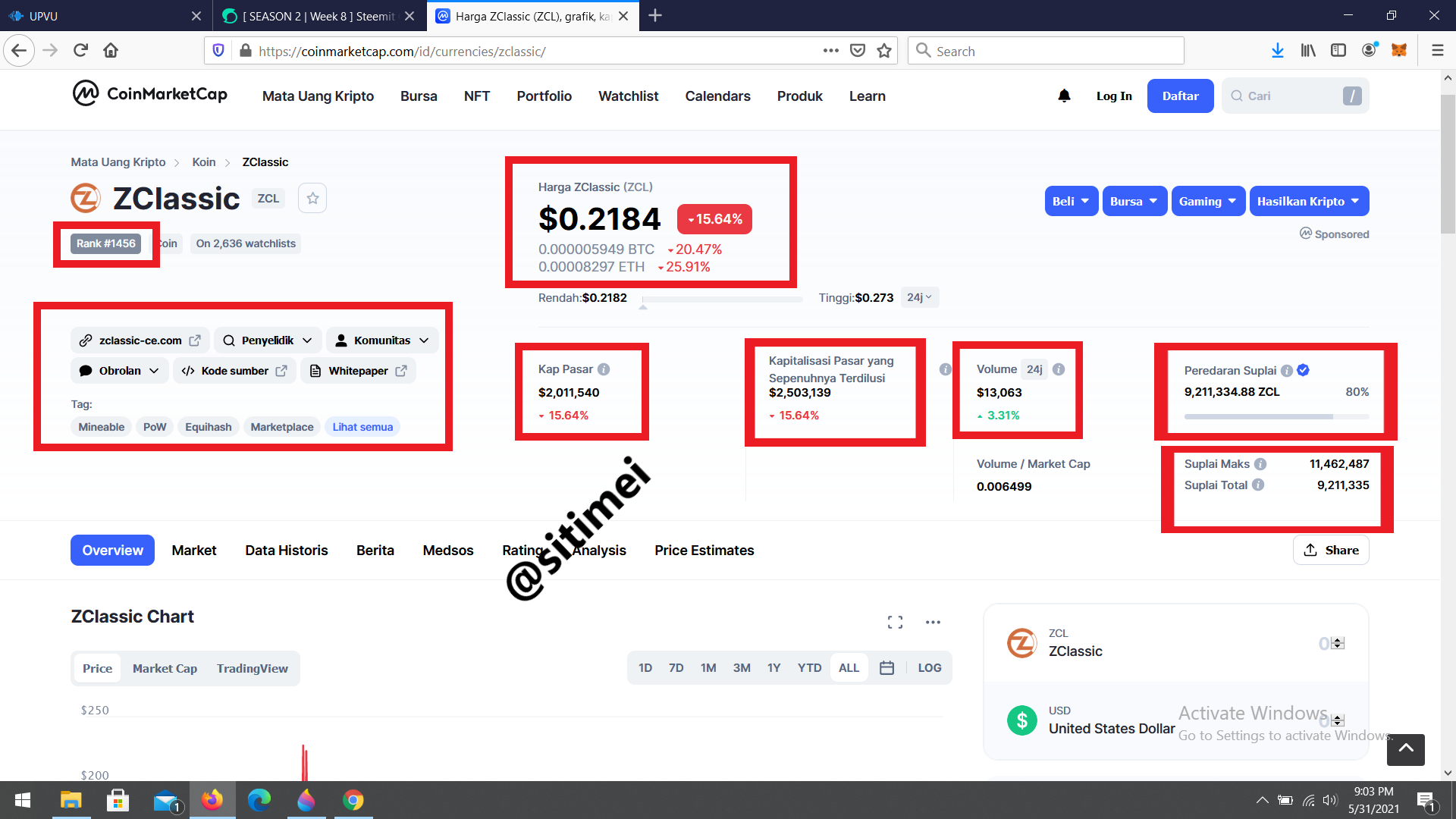Screen dimensions: 1456x819
Task: Open the Penyelidik dropdown
Action: [268, 340]
